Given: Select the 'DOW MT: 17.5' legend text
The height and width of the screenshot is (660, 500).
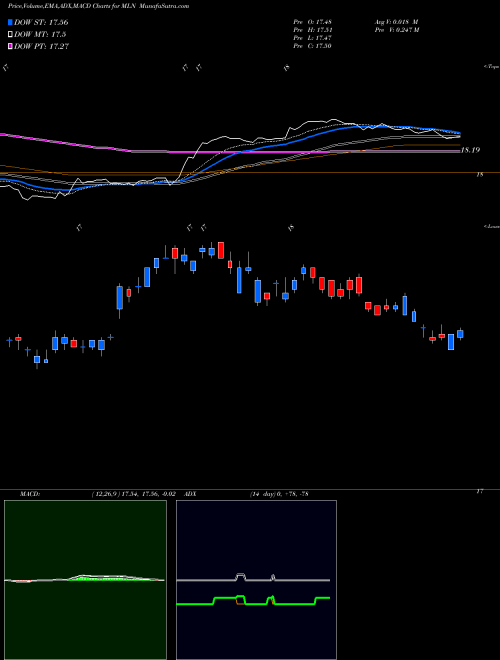Looking at the screenshot, I should coord(40,35).
